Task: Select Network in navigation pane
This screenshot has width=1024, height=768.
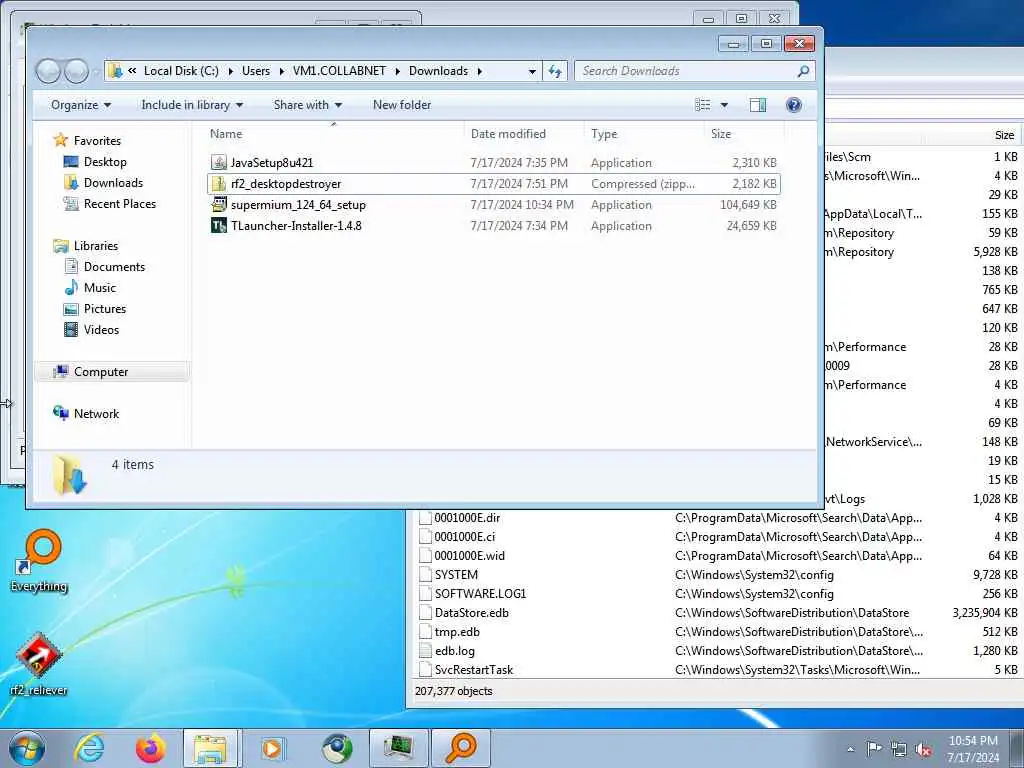Action: (x=86, y=413)
